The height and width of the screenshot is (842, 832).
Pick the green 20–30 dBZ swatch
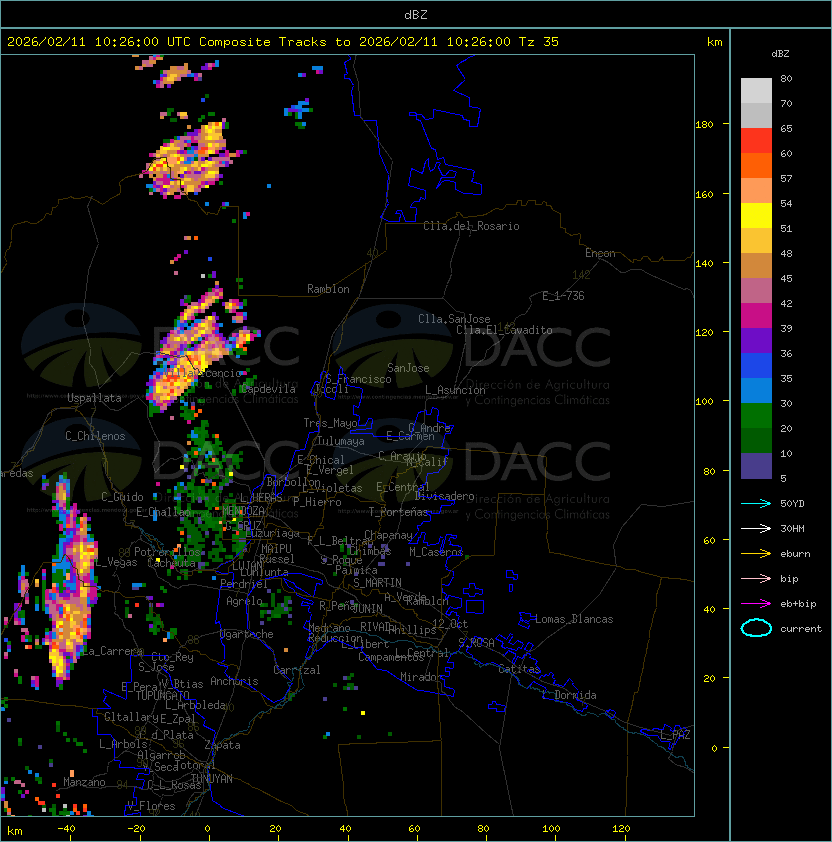click(756, 416)
